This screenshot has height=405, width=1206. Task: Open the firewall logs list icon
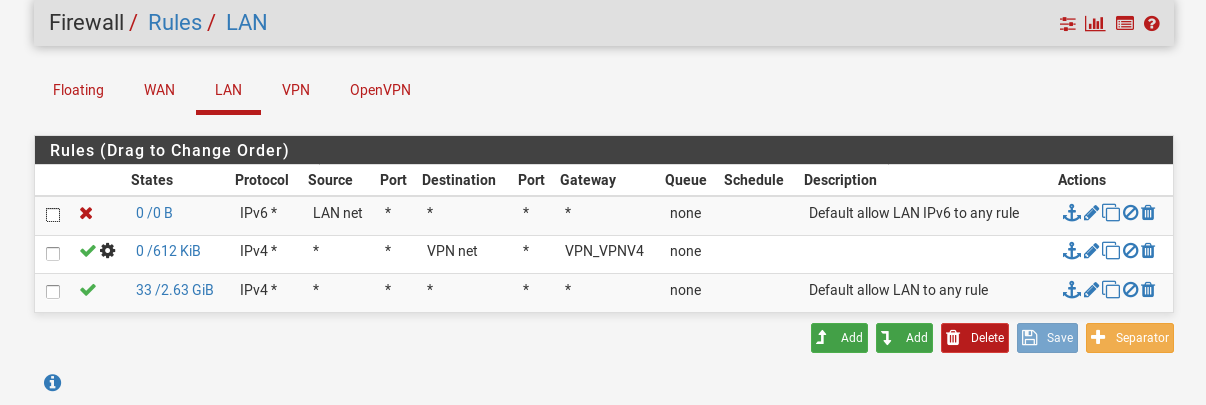1125,23
